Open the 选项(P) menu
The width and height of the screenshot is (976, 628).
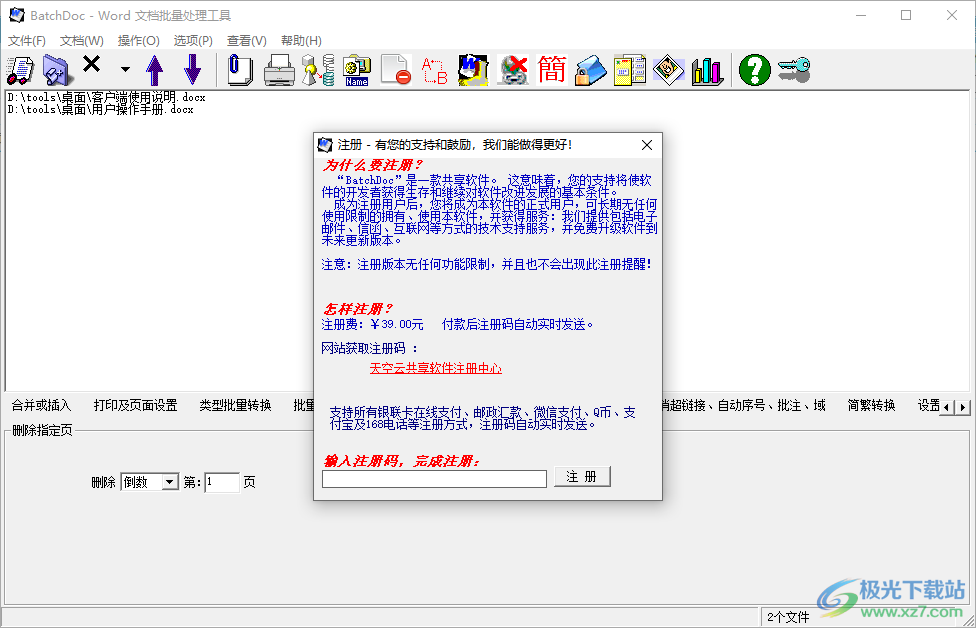193,40
